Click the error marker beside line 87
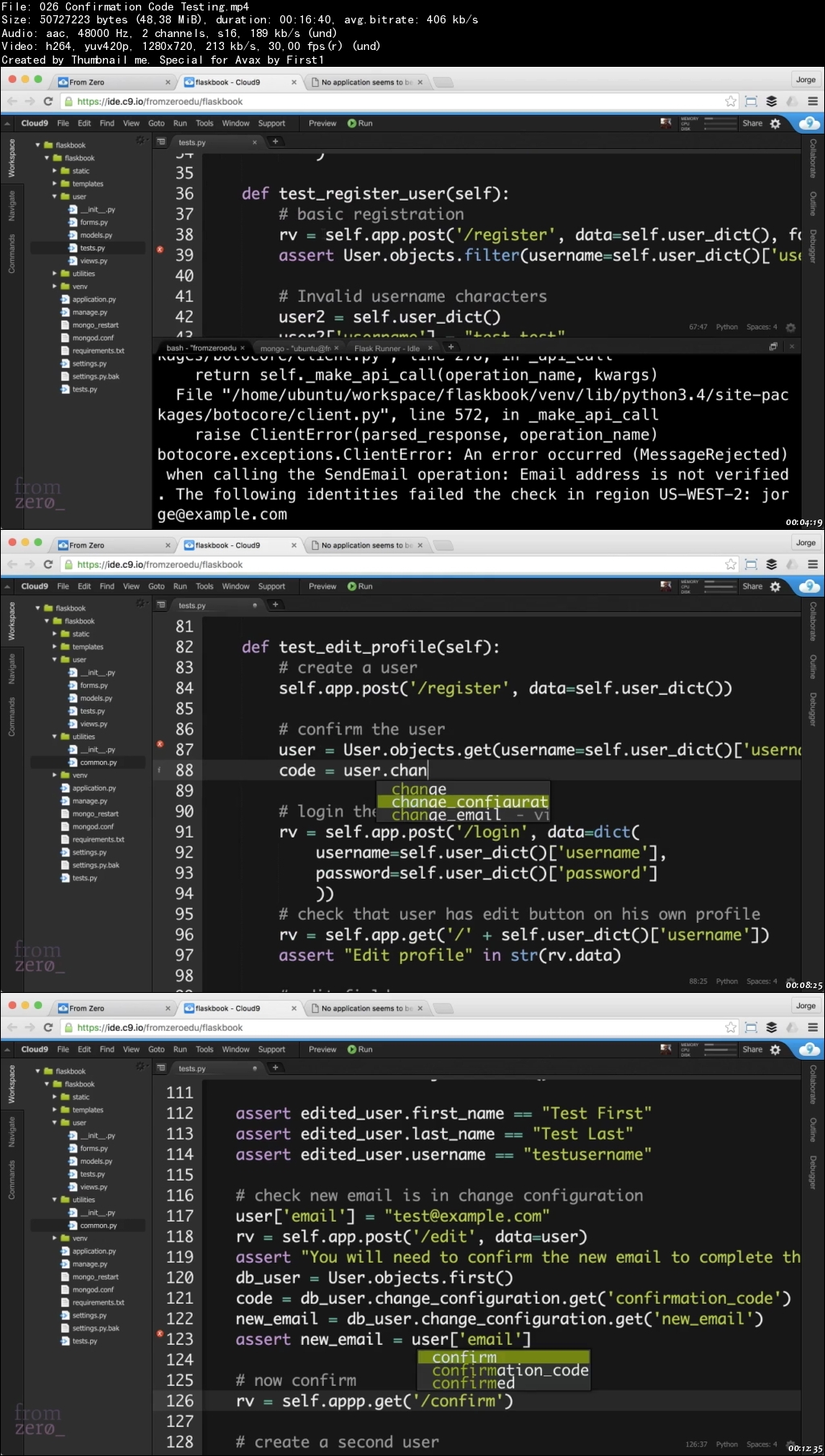Screen dimensions: 825x1456 click(160, 744)
